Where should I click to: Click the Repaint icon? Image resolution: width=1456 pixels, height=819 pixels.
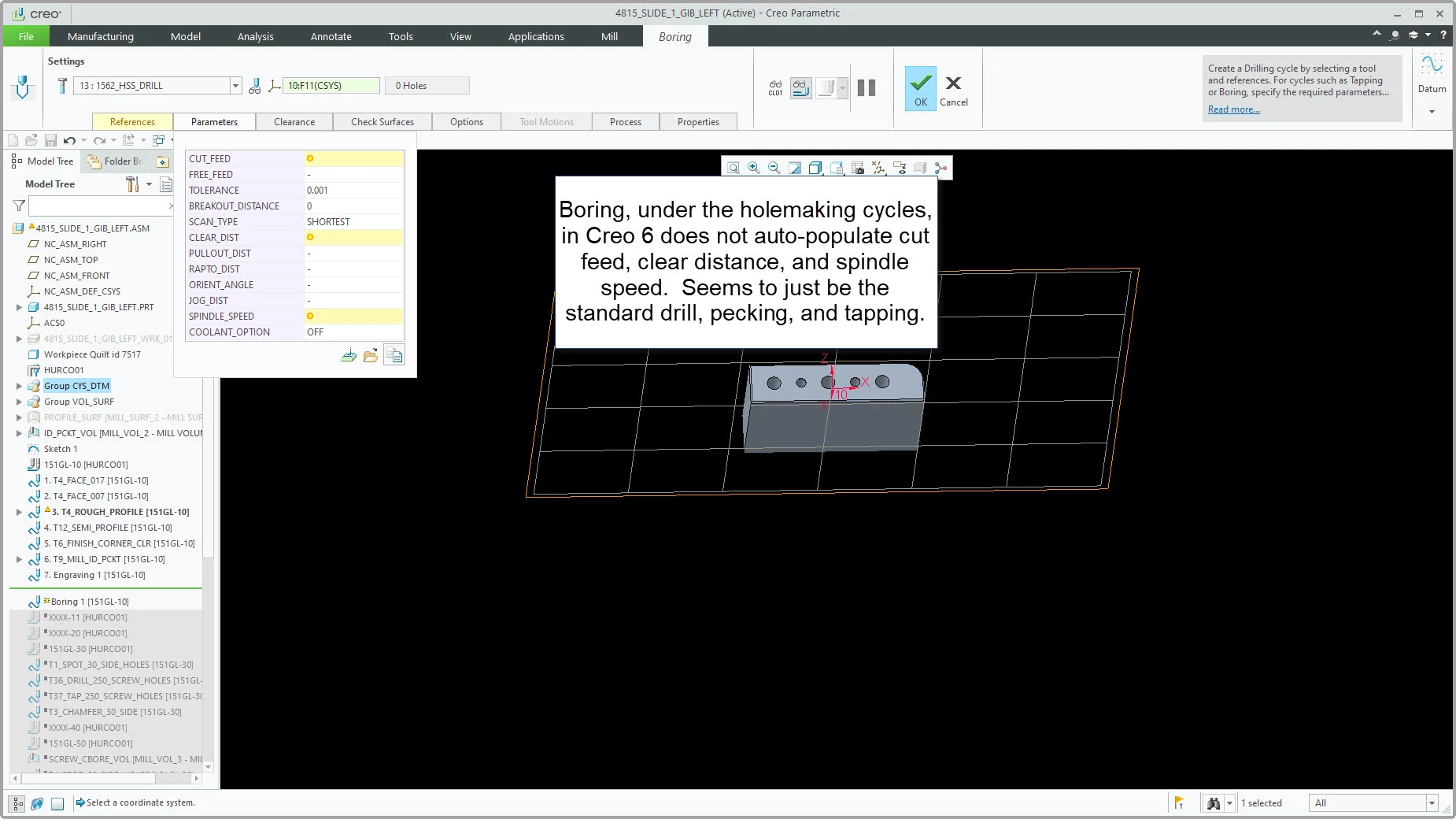pyautogui.click(x=795, y=168)
